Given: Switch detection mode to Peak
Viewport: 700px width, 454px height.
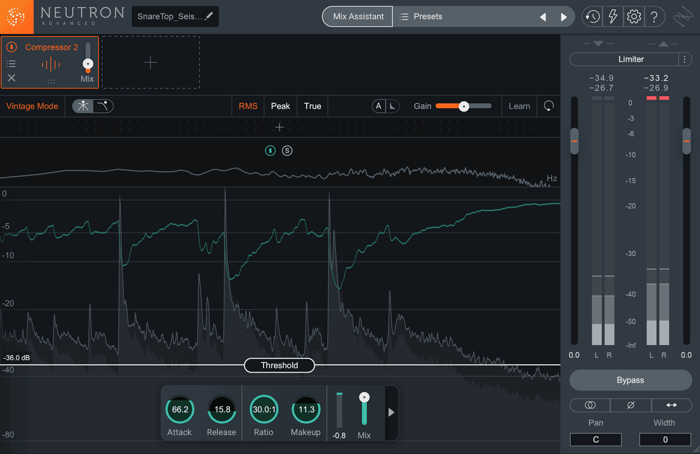Looking at the screenshot, I should (280, 106).
